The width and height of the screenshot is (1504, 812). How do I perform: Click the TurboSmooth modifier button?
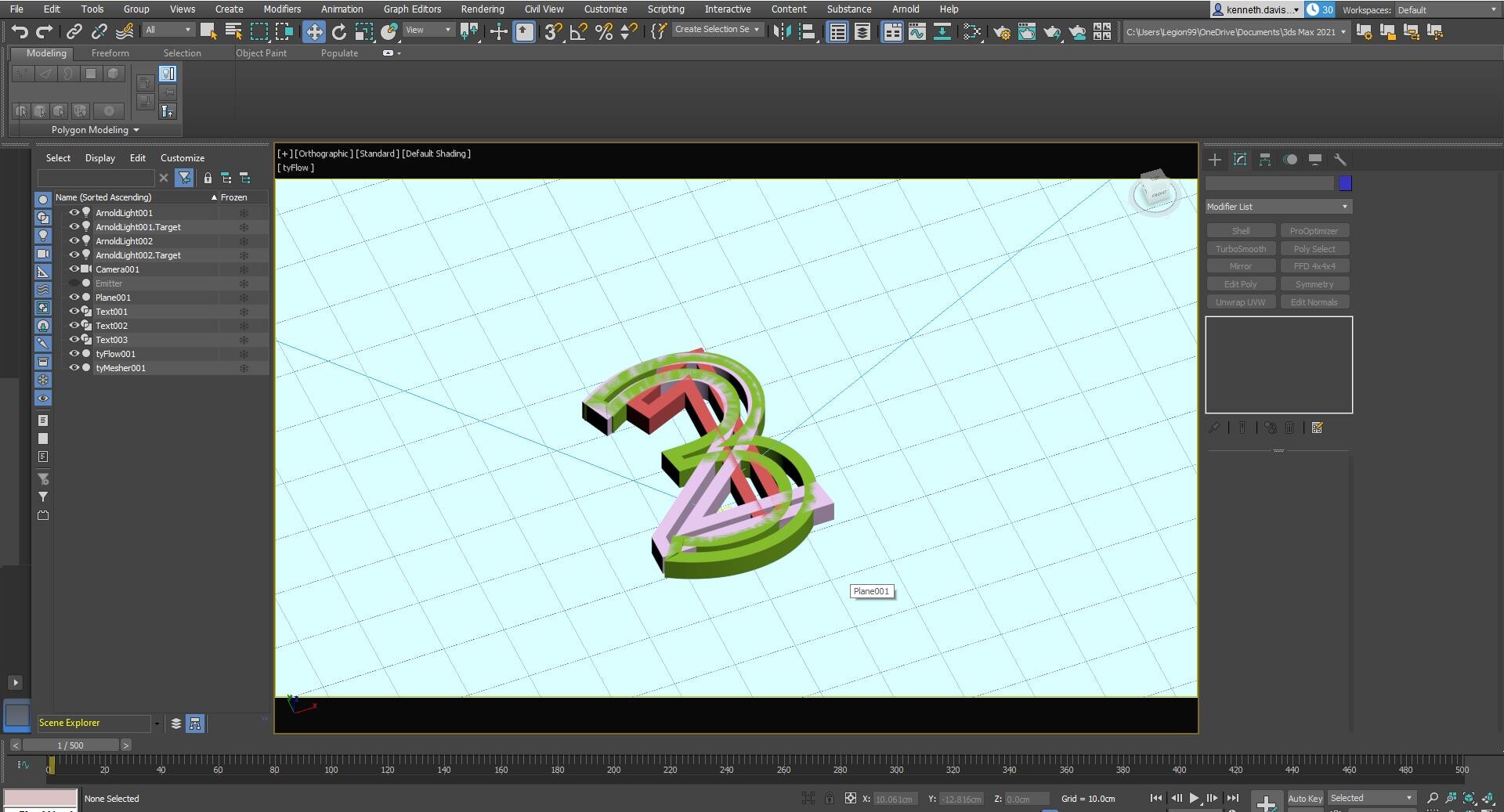(x=1240, y=249)
